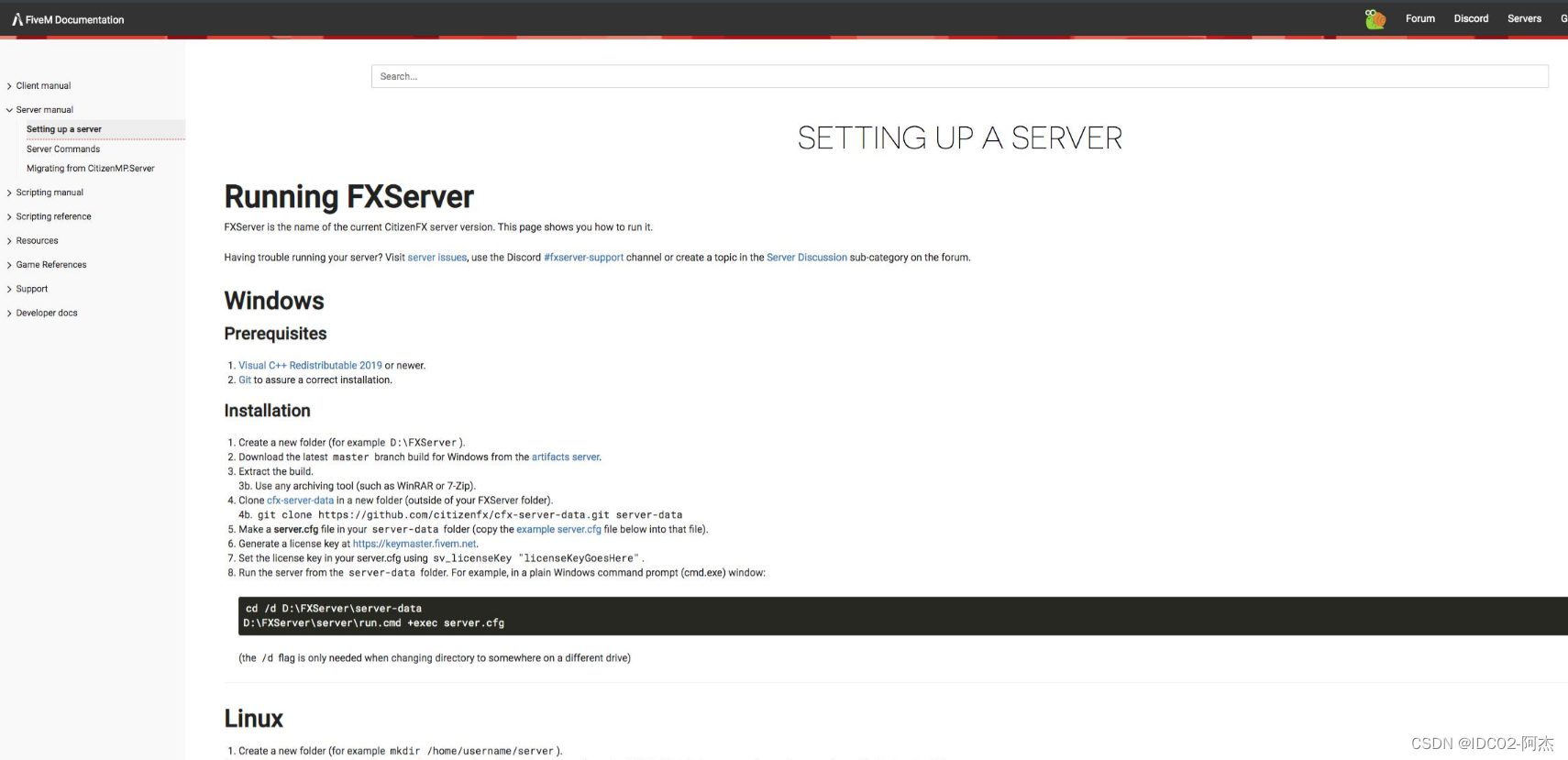Click the Installation heading
Viewport: 1568px width, 760px height.
(267, 411)
